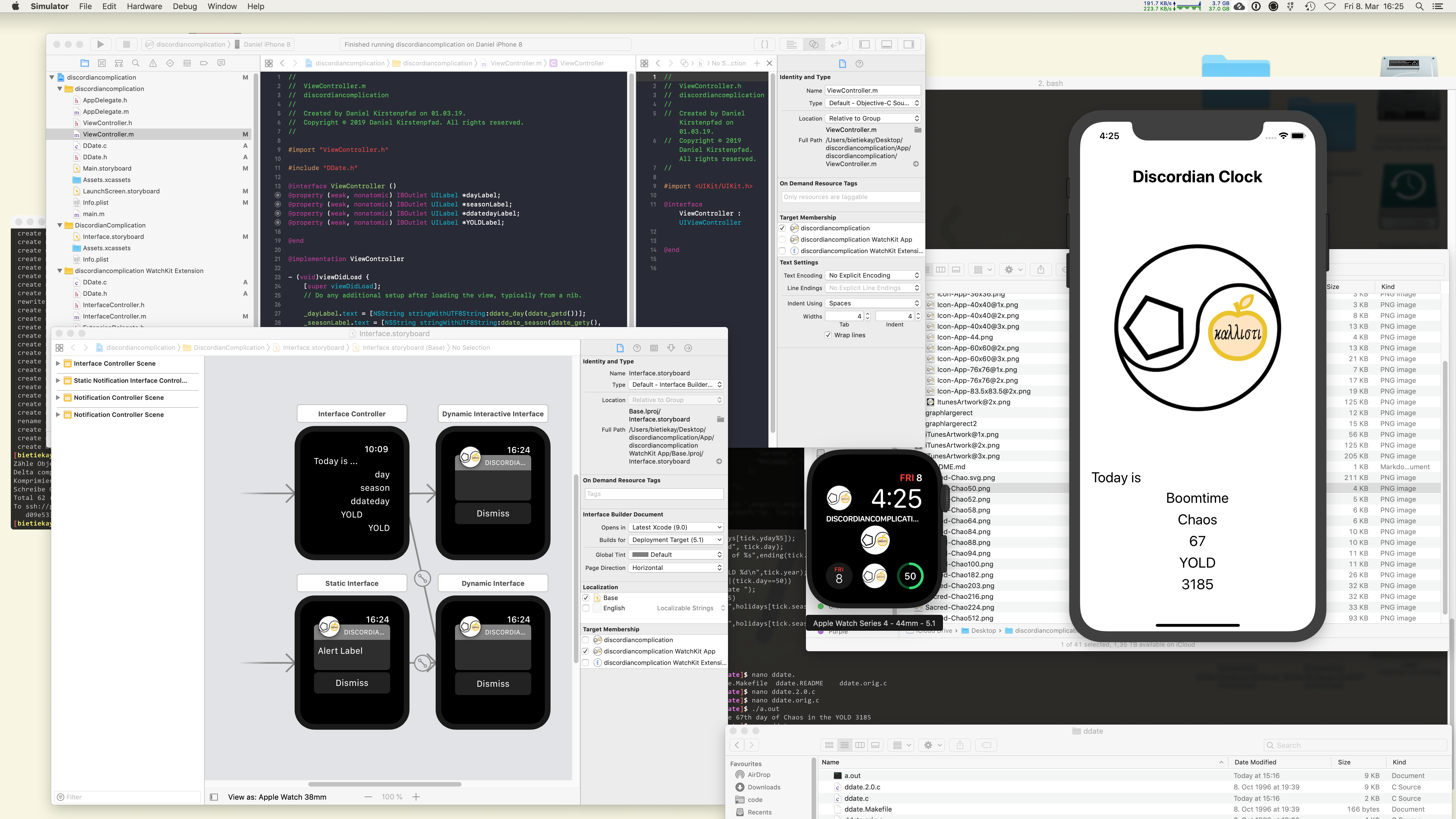Open the Breakpoint navigator tag icon
The image size is (1456, 819).
coord(204,63)
